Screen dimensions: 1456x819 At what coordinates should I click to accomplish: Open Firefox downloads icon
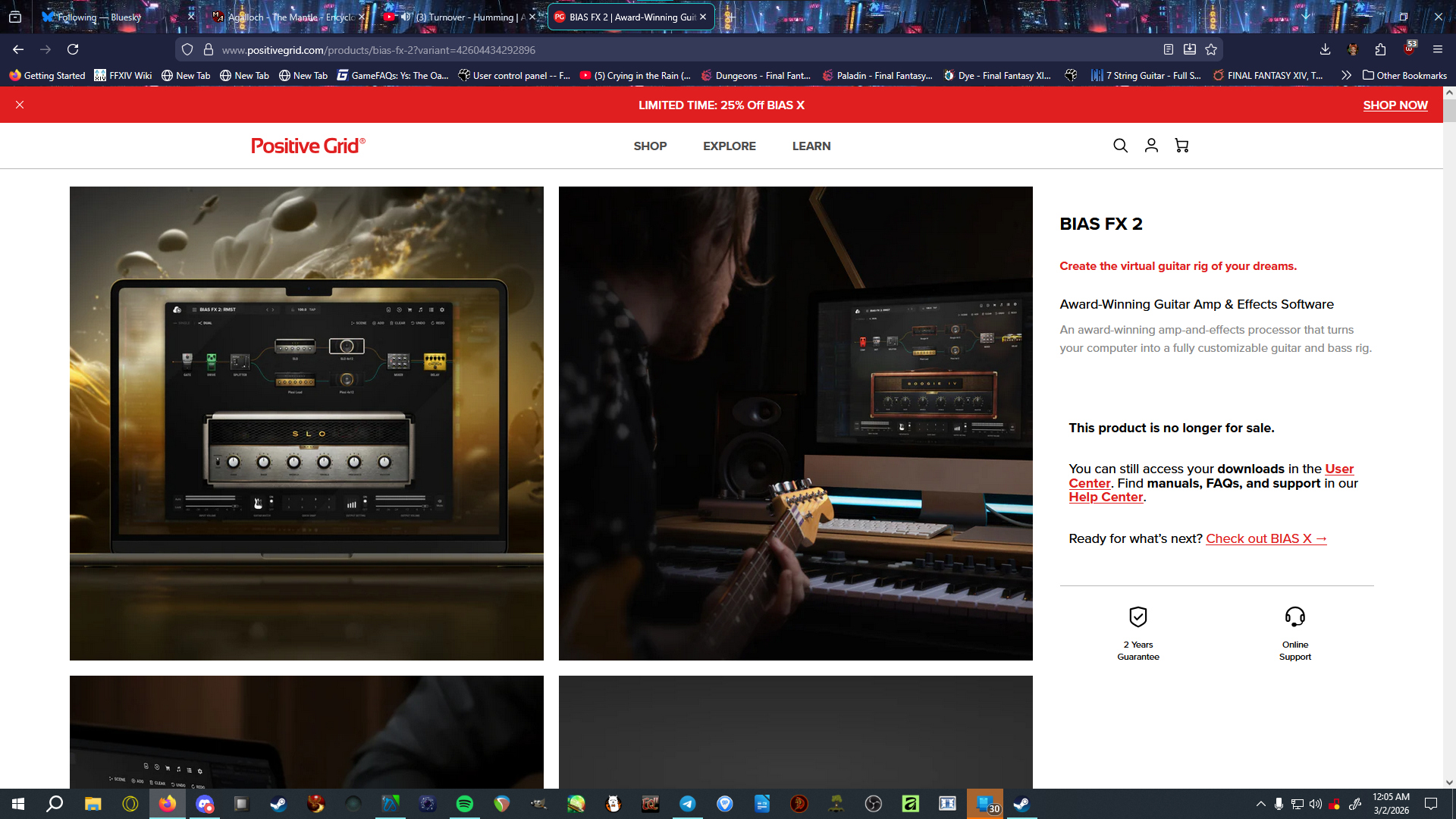[1325, 49]
